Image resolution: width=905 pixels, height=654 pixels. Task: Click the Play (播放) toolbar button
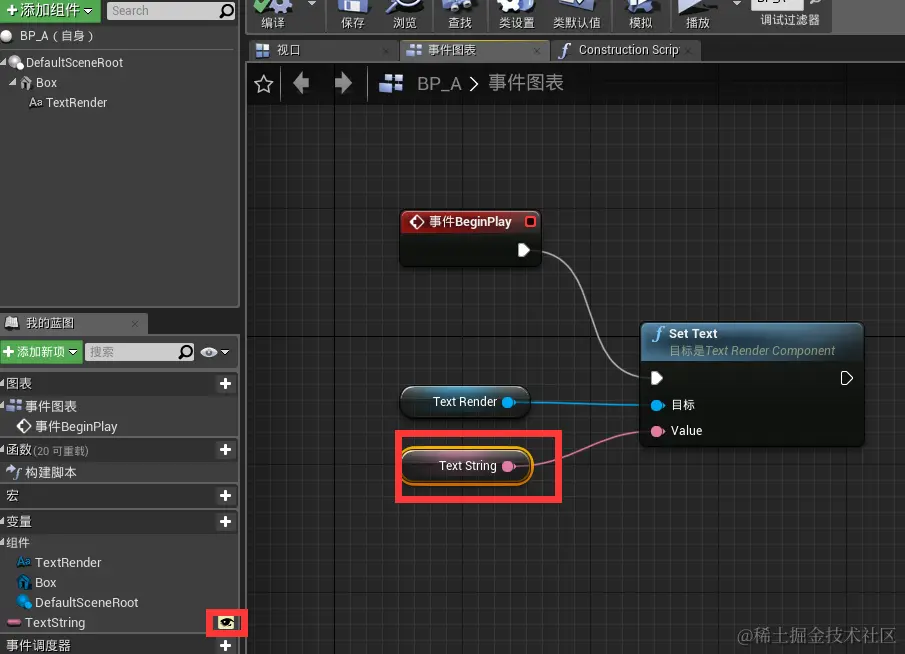point(697,14)
